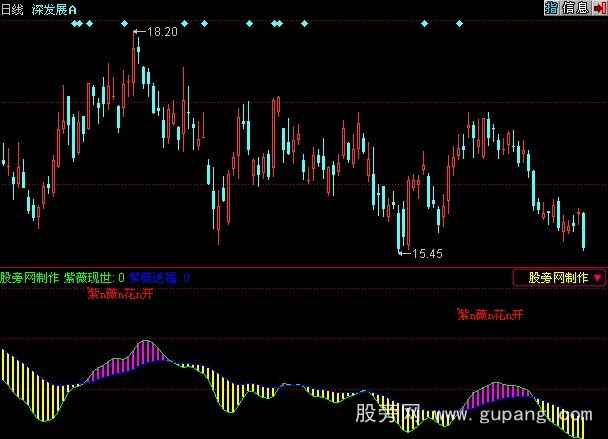Image resolution: width=608 pixels, height=439 pixels.
Task: Click green 股旁网制作 indicator name at left
Action: coord(29,277)
